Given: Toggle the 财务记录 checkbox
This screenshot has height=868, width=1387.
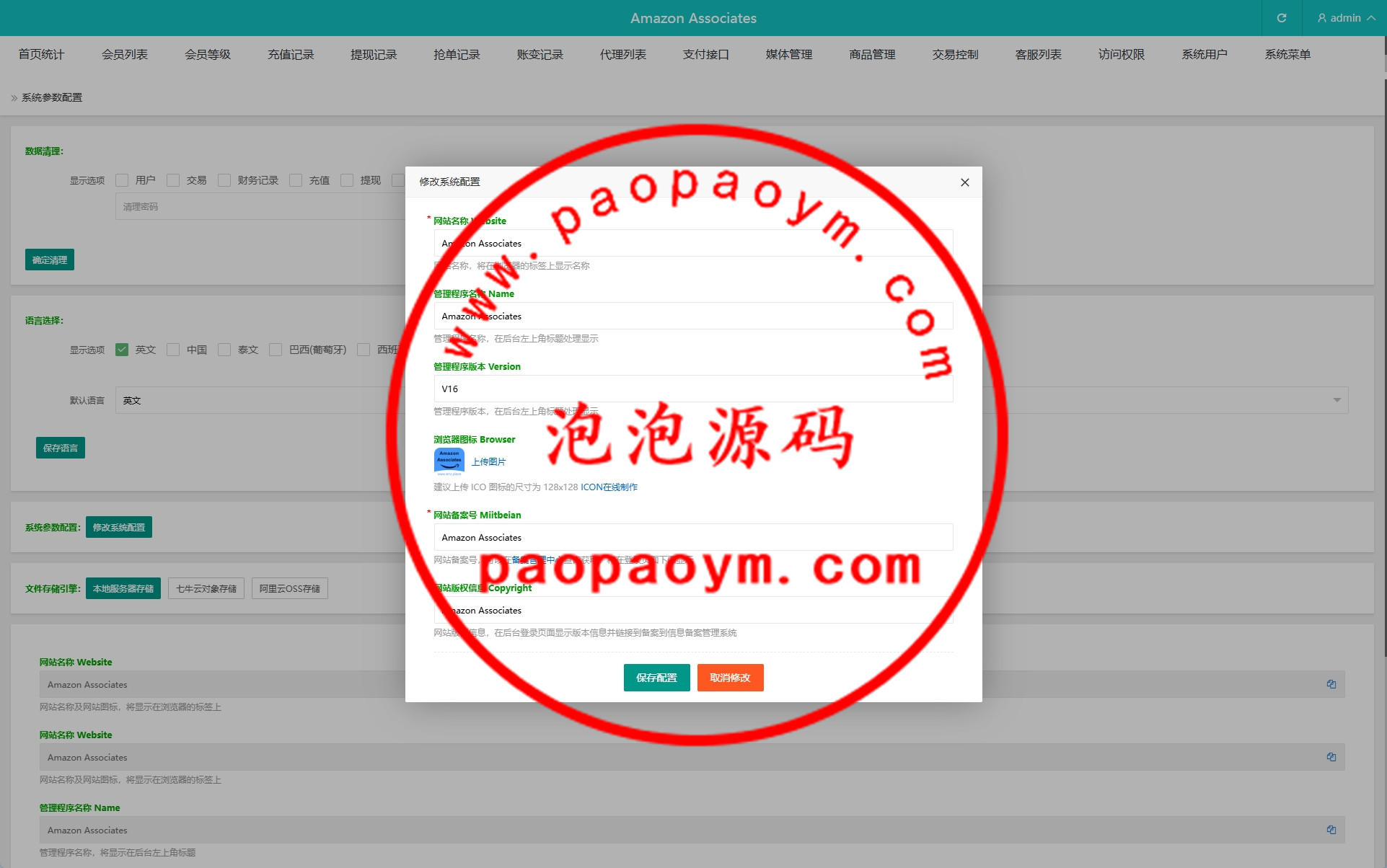Looking at the screenshot, I should pyautogui.click(x=224, y=180).
